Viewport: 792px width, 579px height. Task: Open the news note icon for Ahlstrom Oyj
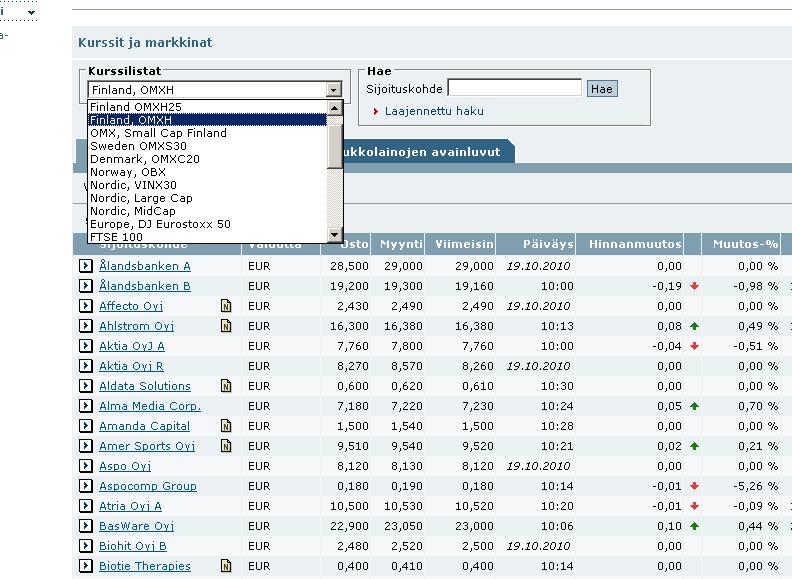click(226, 326)
